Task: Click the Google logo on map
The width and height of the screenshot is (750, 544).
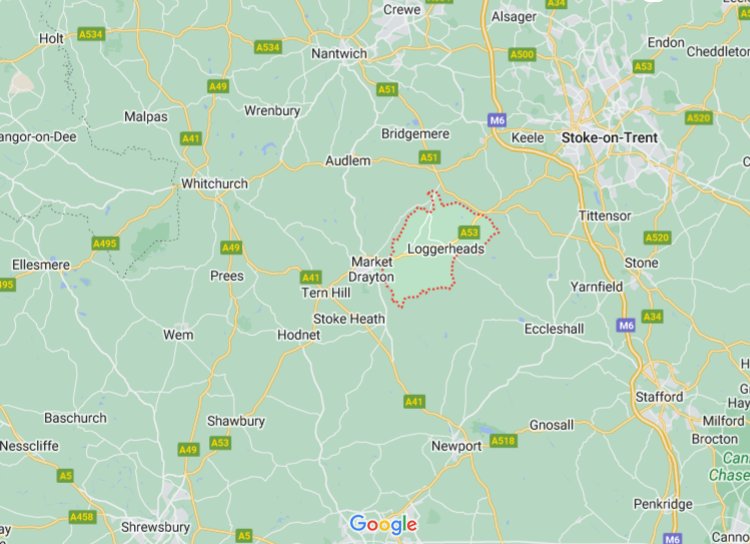Action: click(383, 524)
